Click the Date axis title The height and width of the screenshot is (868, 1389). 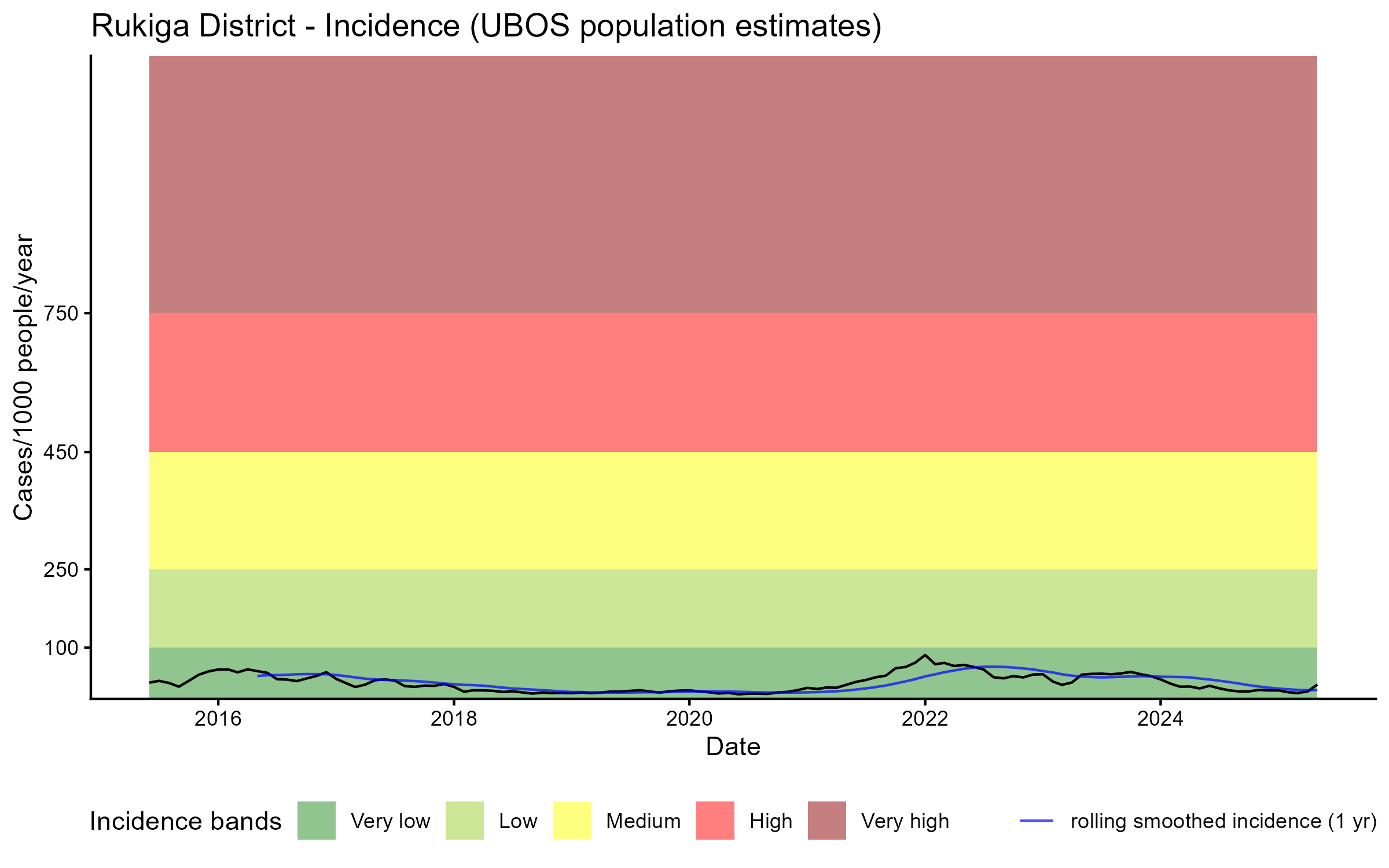tap(733, 747)
